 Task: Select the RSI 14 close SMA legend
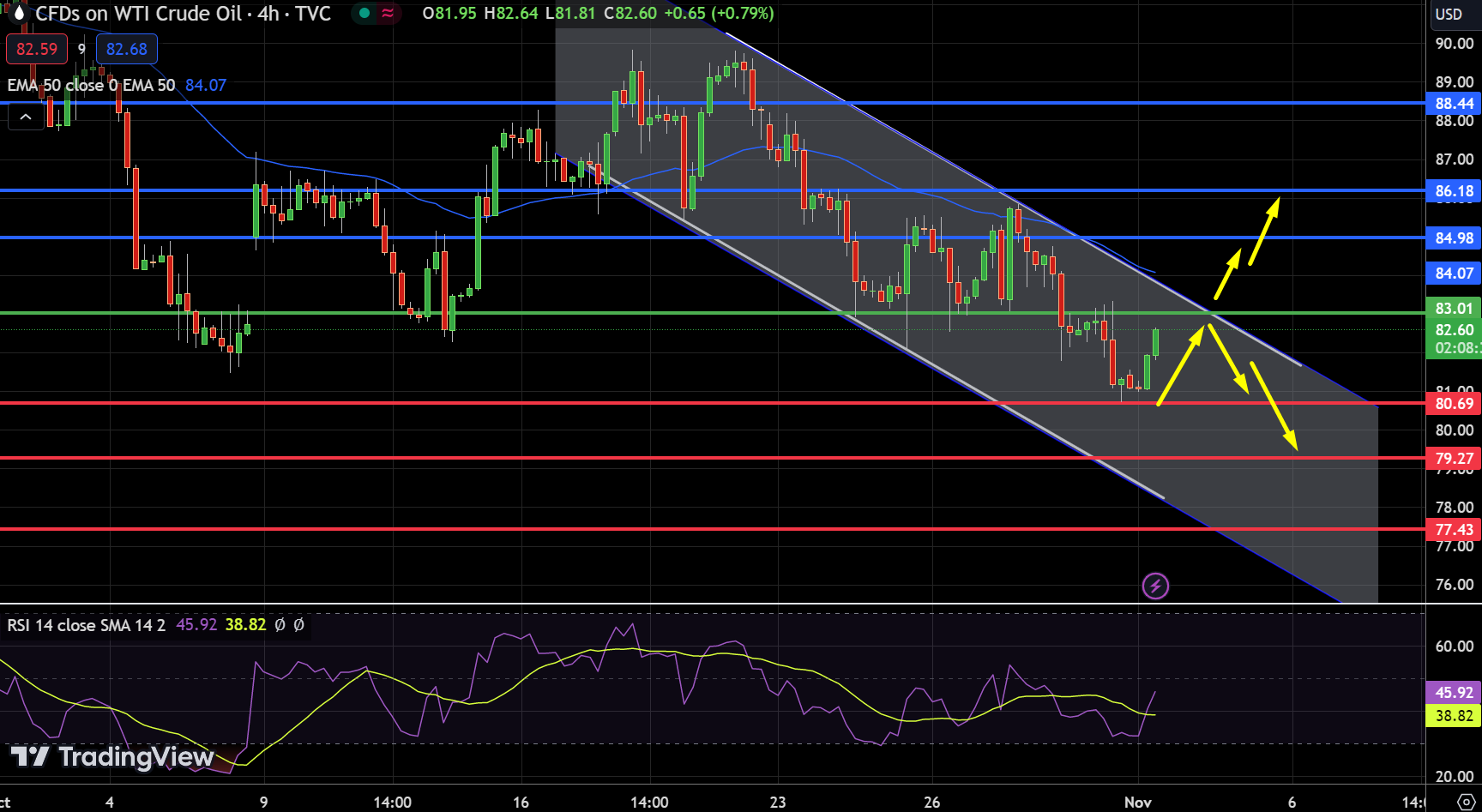86,625
